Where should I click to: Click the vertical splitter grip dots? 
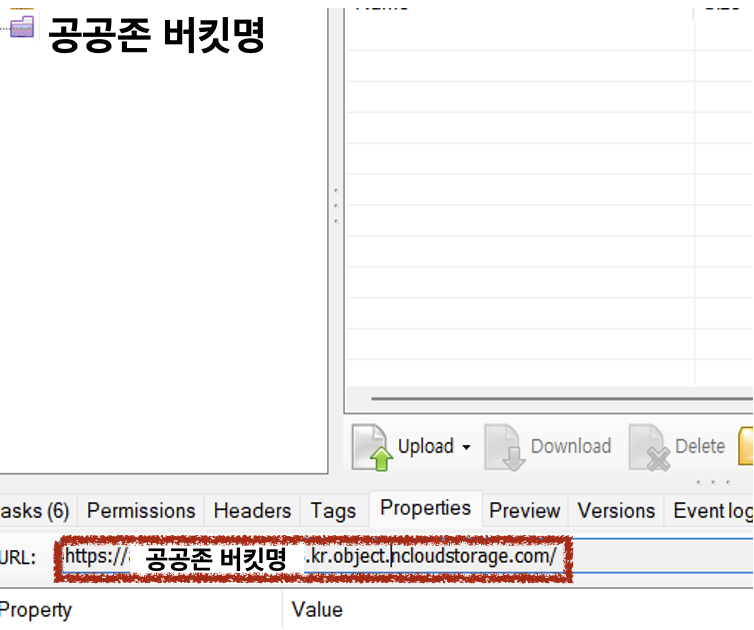coord(336,206)
